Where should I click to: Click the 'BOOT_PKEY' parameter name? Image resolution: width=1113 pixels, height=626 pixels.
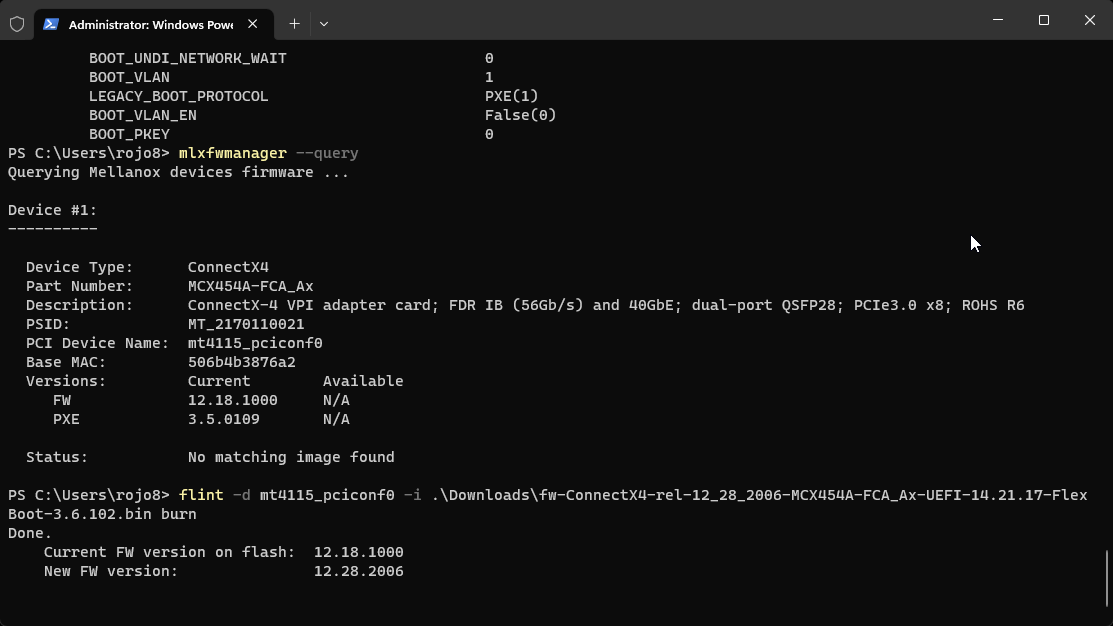(x=129, y=134)
